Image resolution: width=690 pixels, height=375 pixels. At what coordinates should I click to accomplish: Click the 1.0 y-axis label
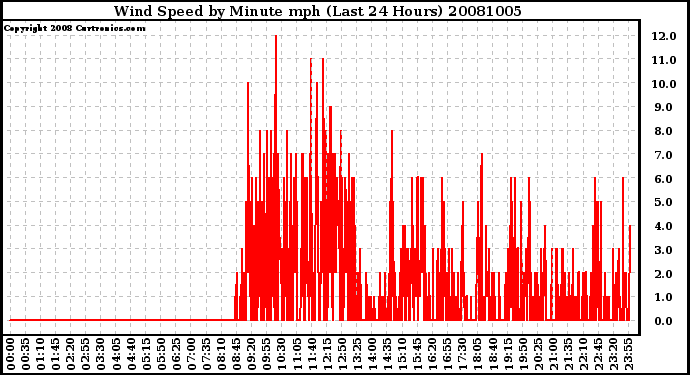point(664,298)
